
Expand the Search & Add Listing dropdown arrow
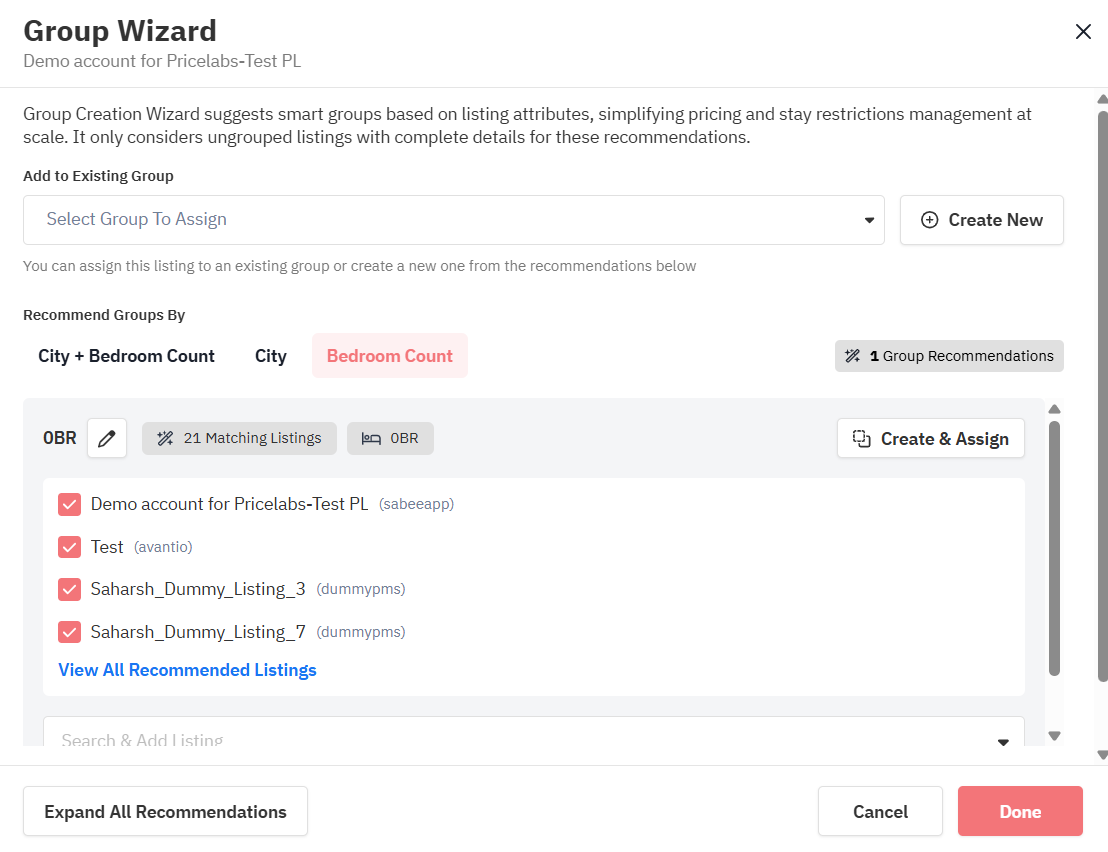click(x=1003, y=741)
